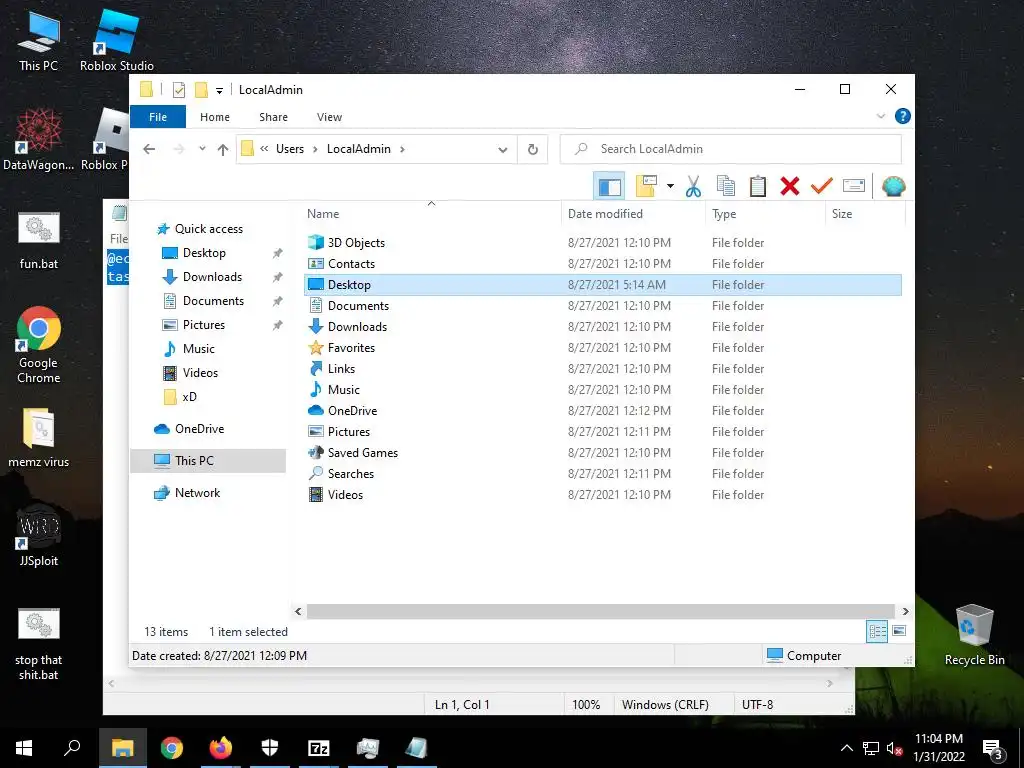Expand the chevron after LocalAdmin in path
Screen dimensions: 1024x768
pyautogui.click(x=402, y=149)
